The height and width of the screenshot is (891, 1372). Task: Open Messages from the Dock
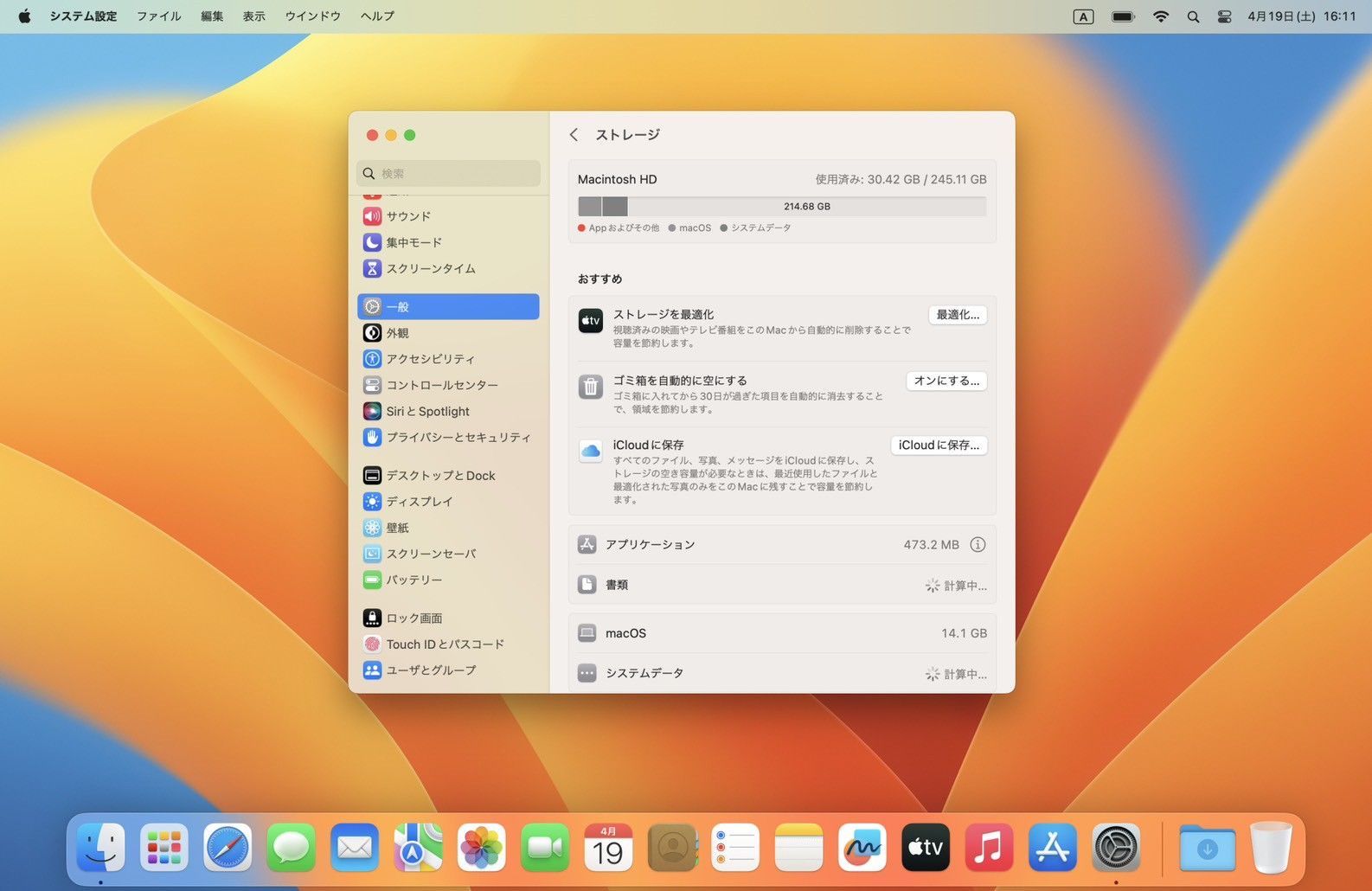click(x=291, y=847)
